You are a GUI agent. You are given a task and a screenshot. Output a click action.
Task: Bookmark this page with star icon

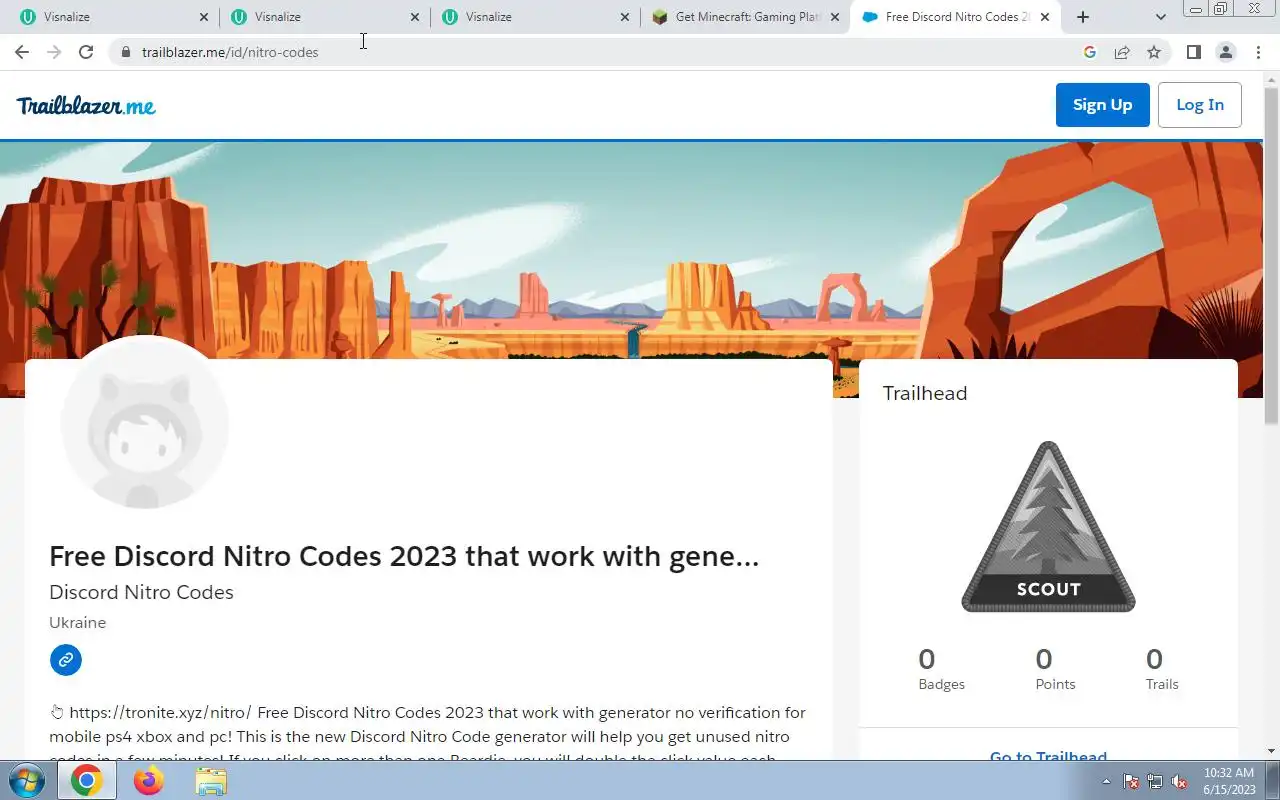[1154, 52]
